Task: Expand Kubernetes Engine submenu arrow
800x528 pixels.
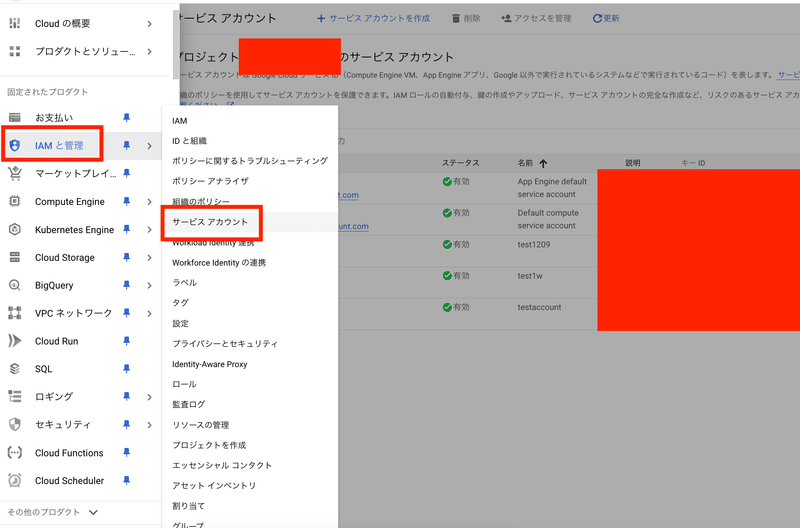Action: coord(149,230)
